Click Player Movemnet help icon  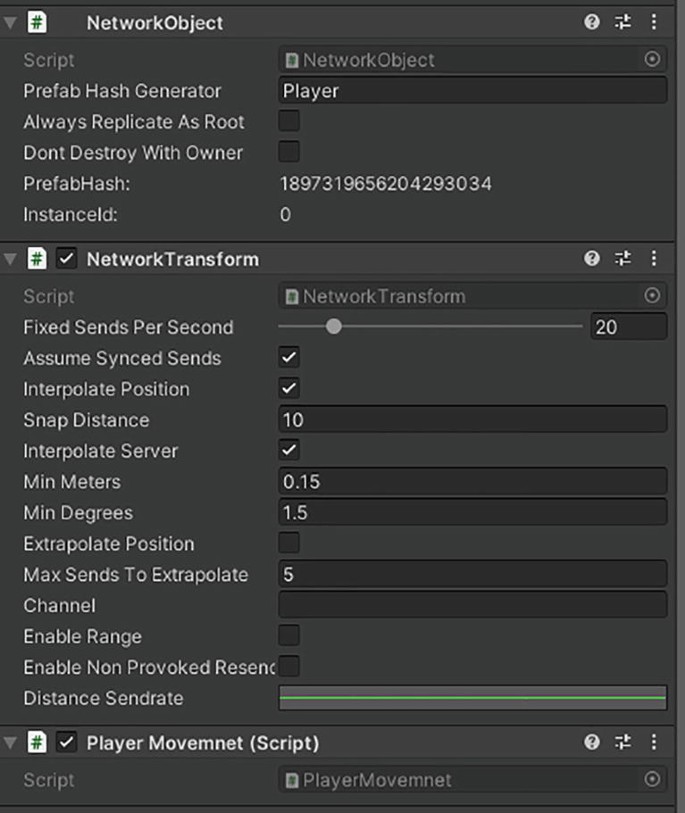[x=592, y=742]
